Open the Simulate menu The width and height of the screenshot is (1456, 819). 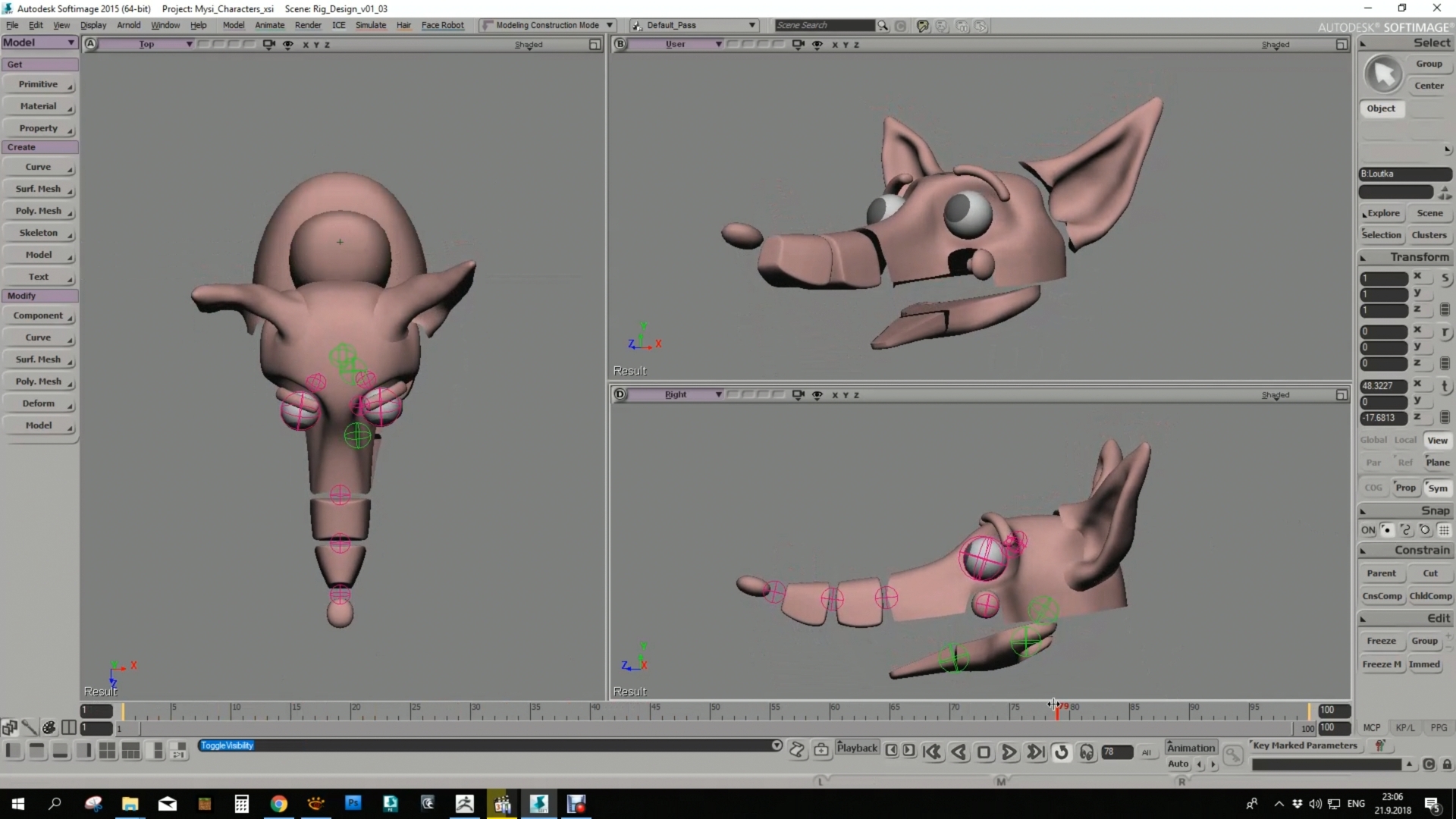pyautogui.click(x=371, y=25)
